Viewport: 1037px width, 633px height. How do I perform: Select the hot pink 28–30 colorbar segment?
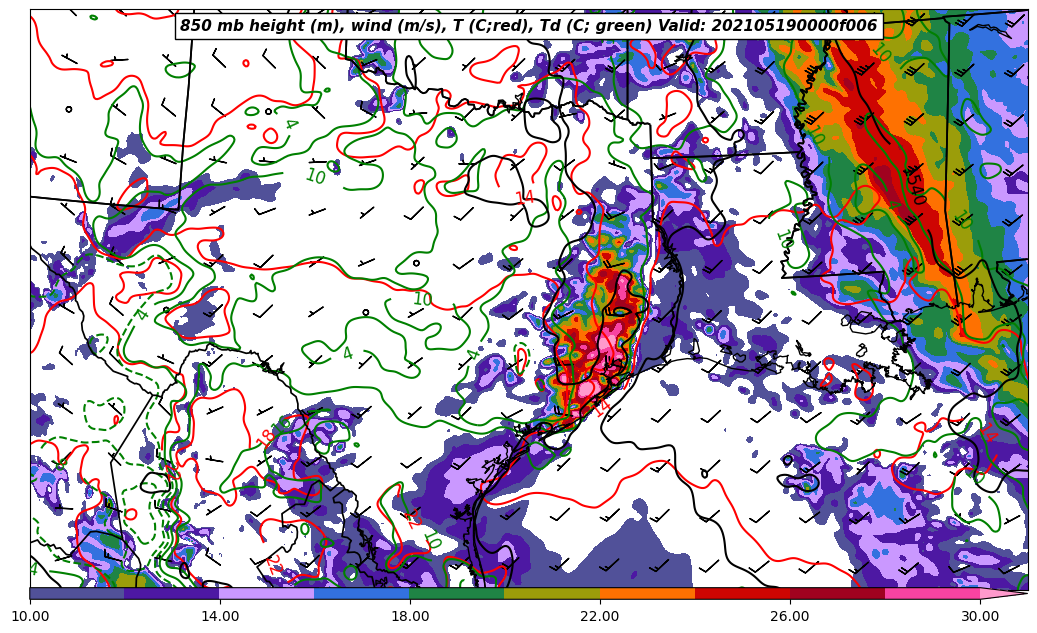(x=931, y=594)
